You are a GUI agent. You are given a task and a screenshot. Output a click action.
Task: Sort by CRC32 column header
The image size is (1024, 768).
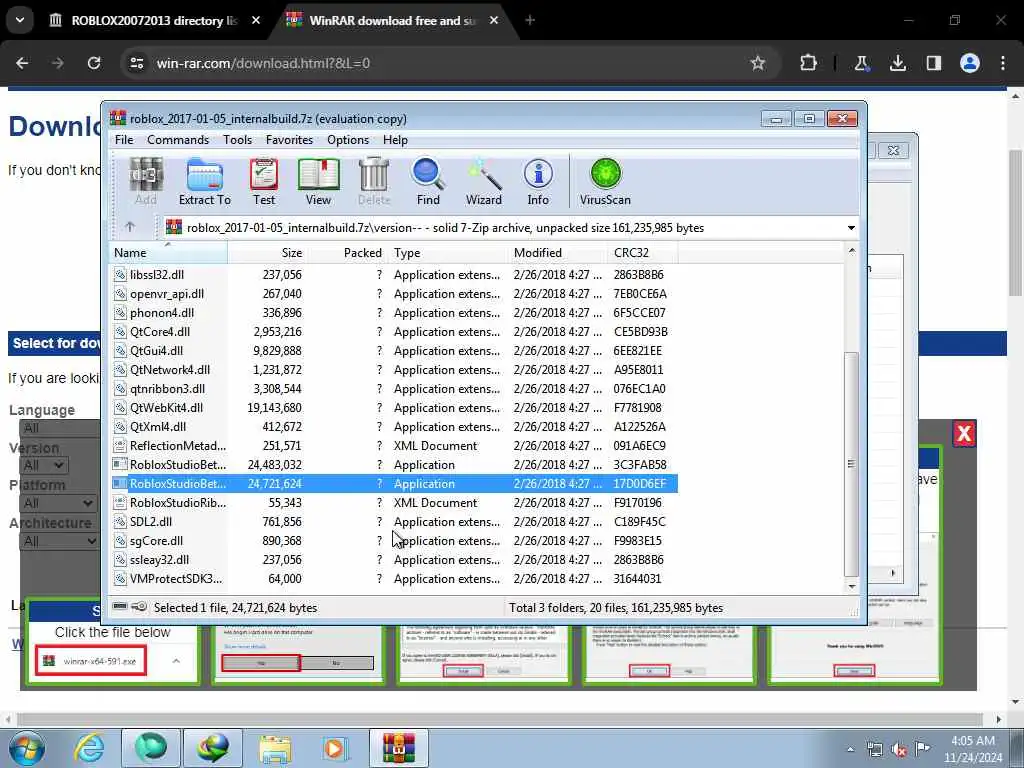(x=642, y=253)
